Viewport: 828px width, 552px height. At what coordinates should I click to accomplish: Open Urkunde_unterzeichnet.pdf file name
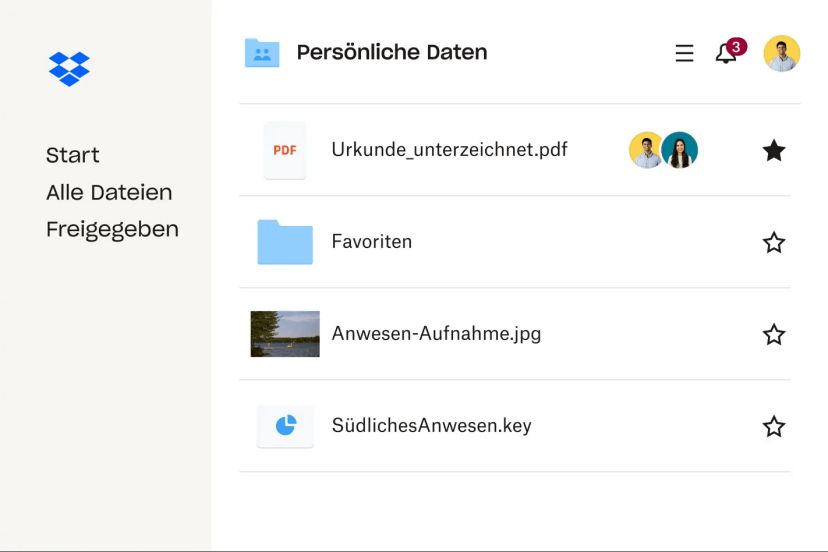pos(449,150)
